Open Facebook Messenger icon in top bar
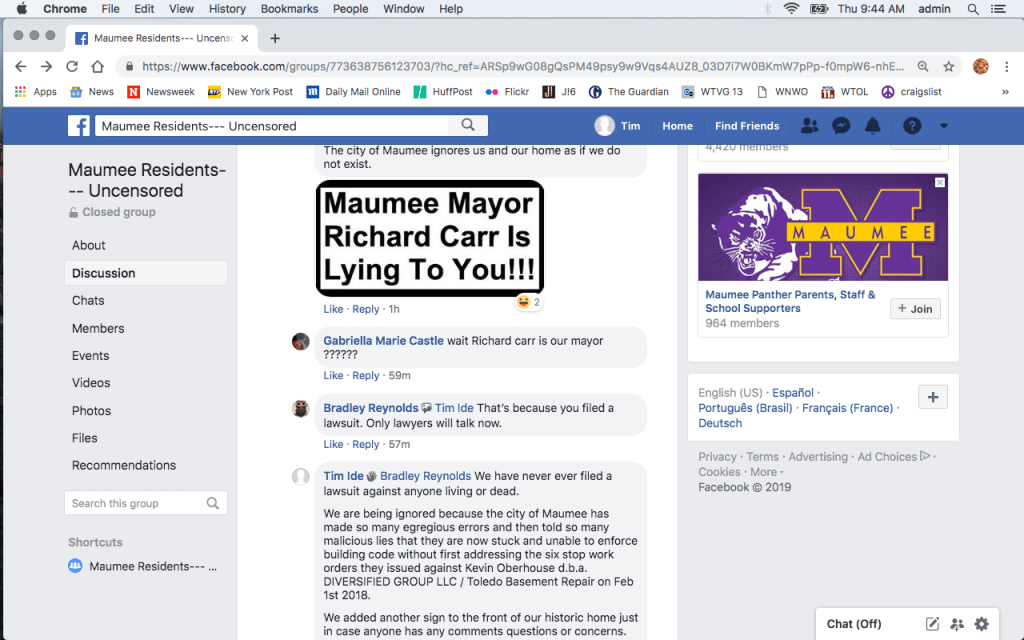Image resolution: width=1024 pixels, height=640 pixels. [x=841, y=126]
